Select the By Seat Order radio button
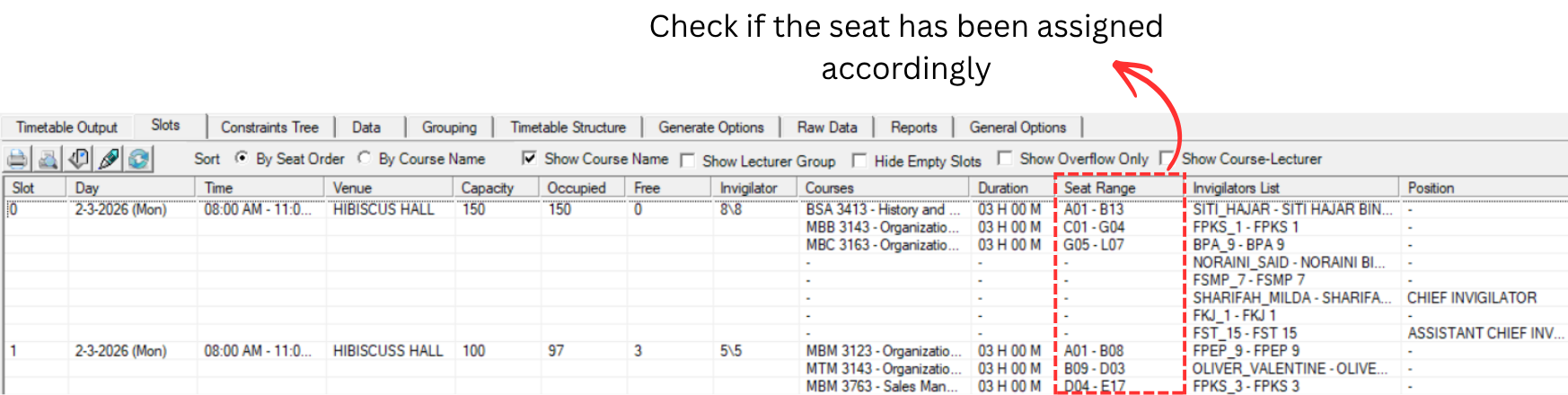The width and height of the screenshot is (1568, 395). [x=242, y=158]
